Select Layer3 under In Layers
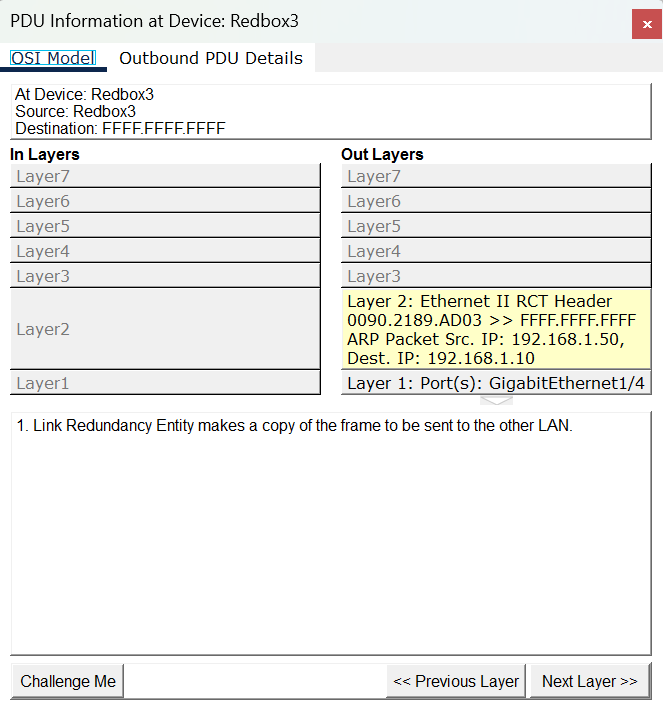This screenshot has width=663, height=721. coord(165,276)
